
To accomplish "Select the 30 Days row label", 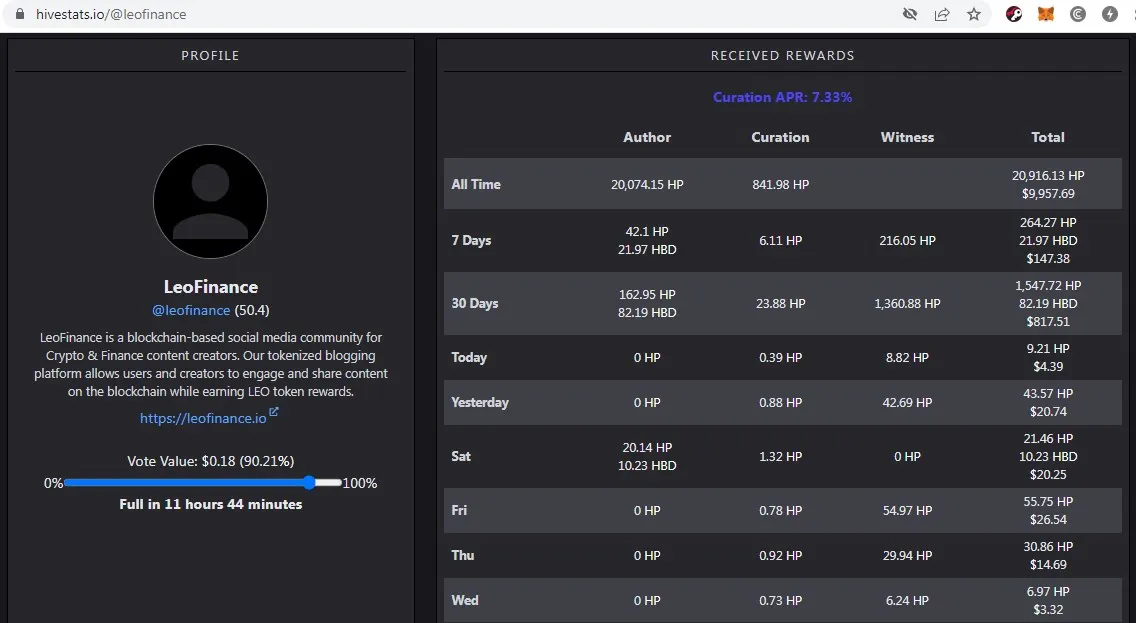I will pyautogui.click(x=475, y=303).
